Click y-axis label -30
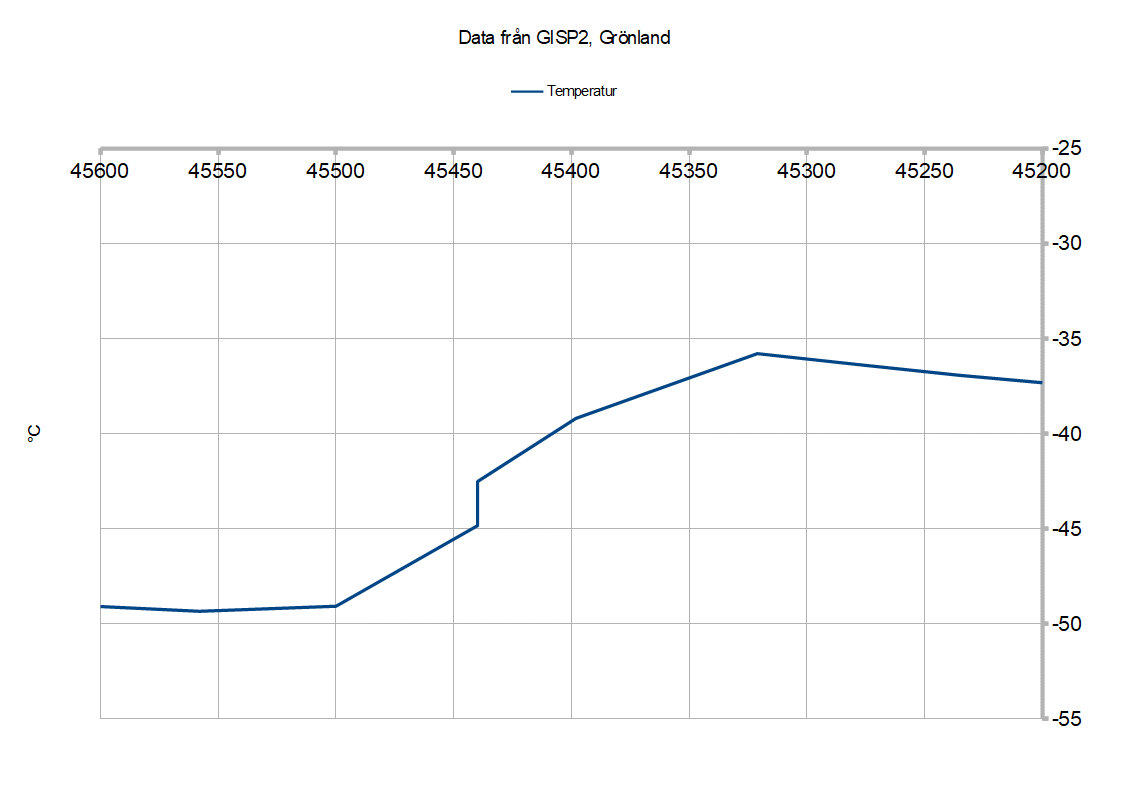Viewport: 1123px width, 794px height. click(1066, 243)
